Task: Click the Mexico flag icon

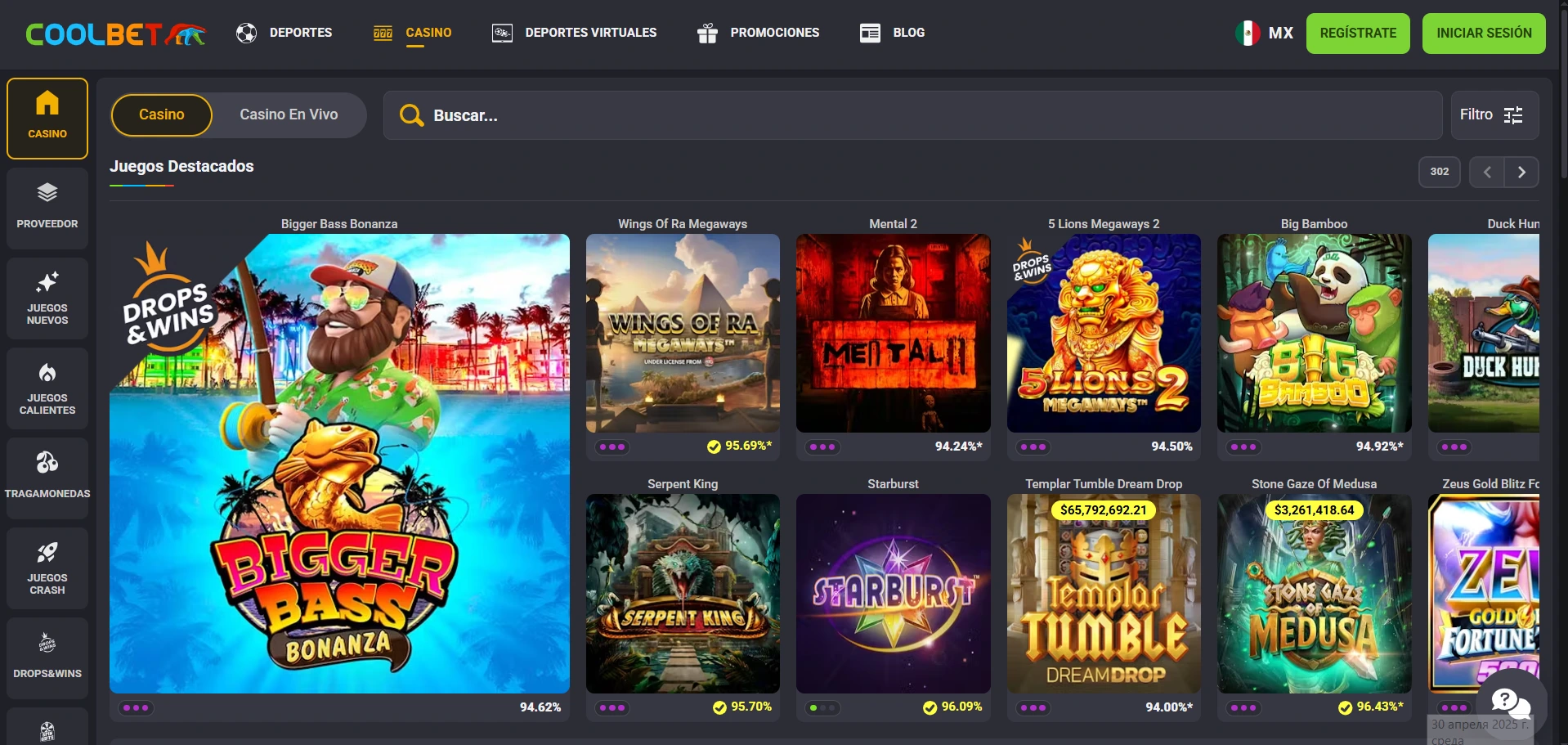Action: (1248, 33)
